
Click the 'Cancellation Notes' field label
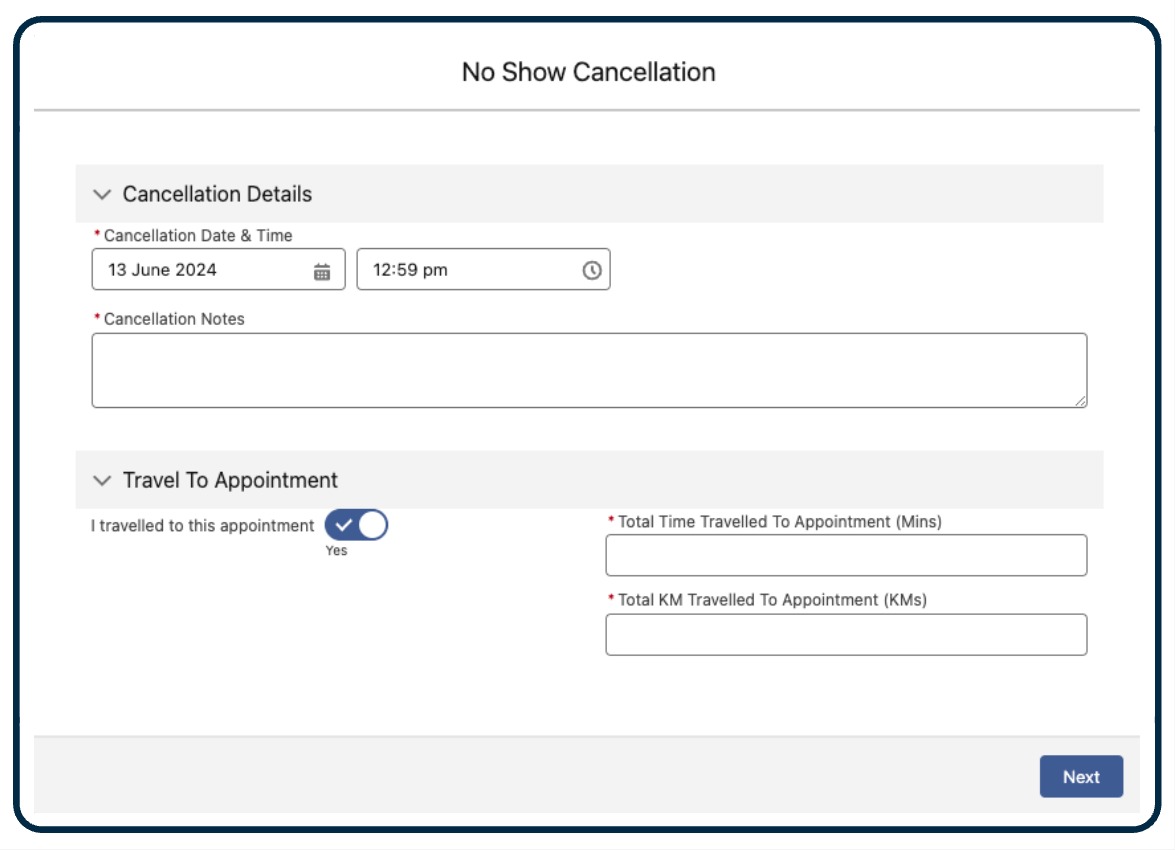tap(174, 319)
